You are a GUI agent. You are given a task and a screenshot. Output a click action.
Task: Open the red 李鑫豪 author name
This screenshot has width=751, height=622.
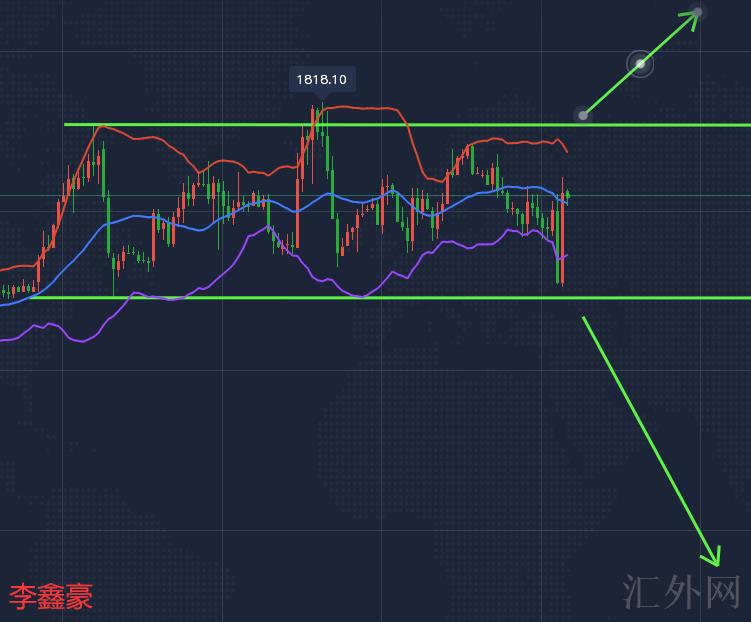coord(51,597)
